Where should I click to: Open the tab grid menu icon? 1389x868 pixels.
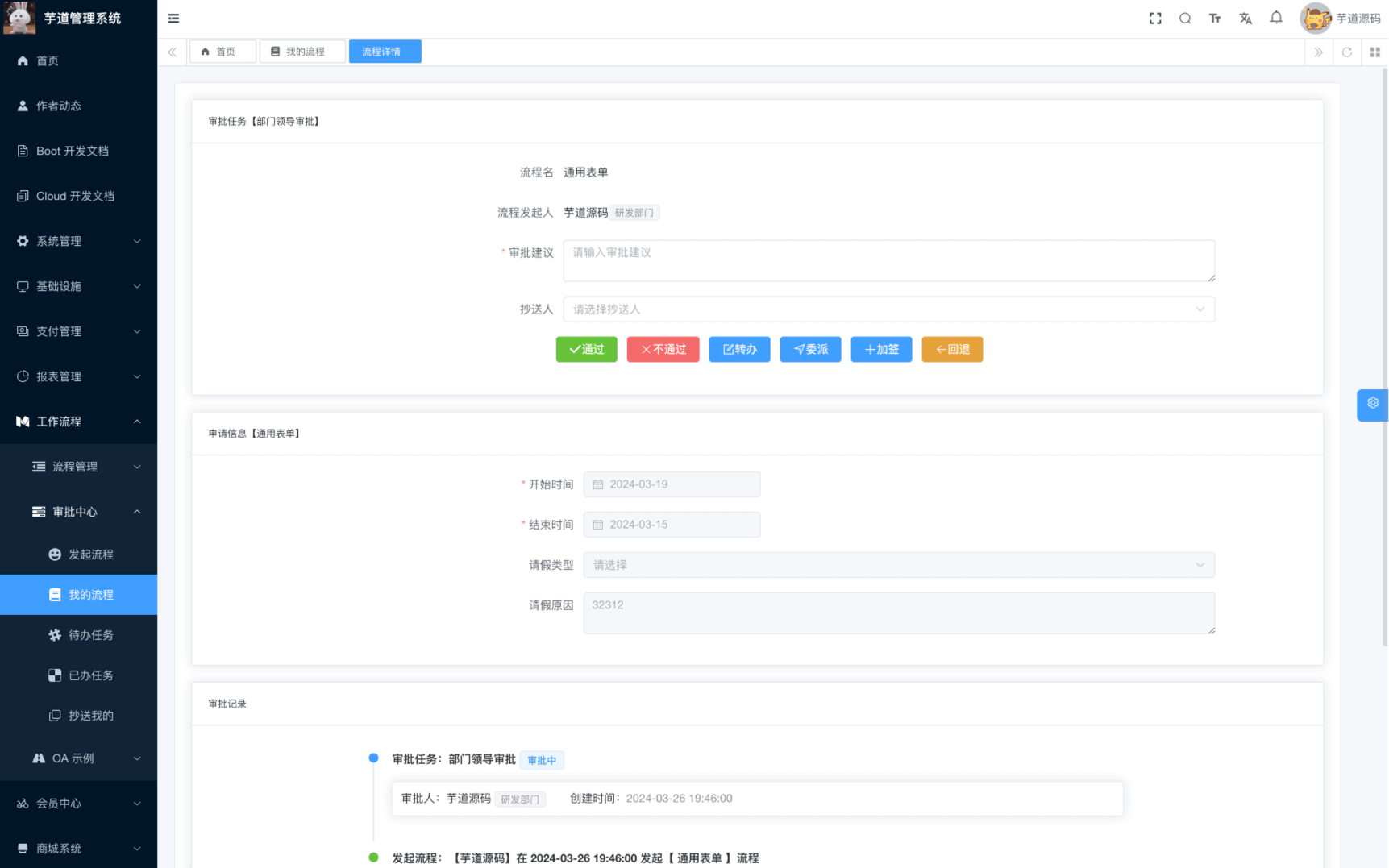tap(1374, 52)
